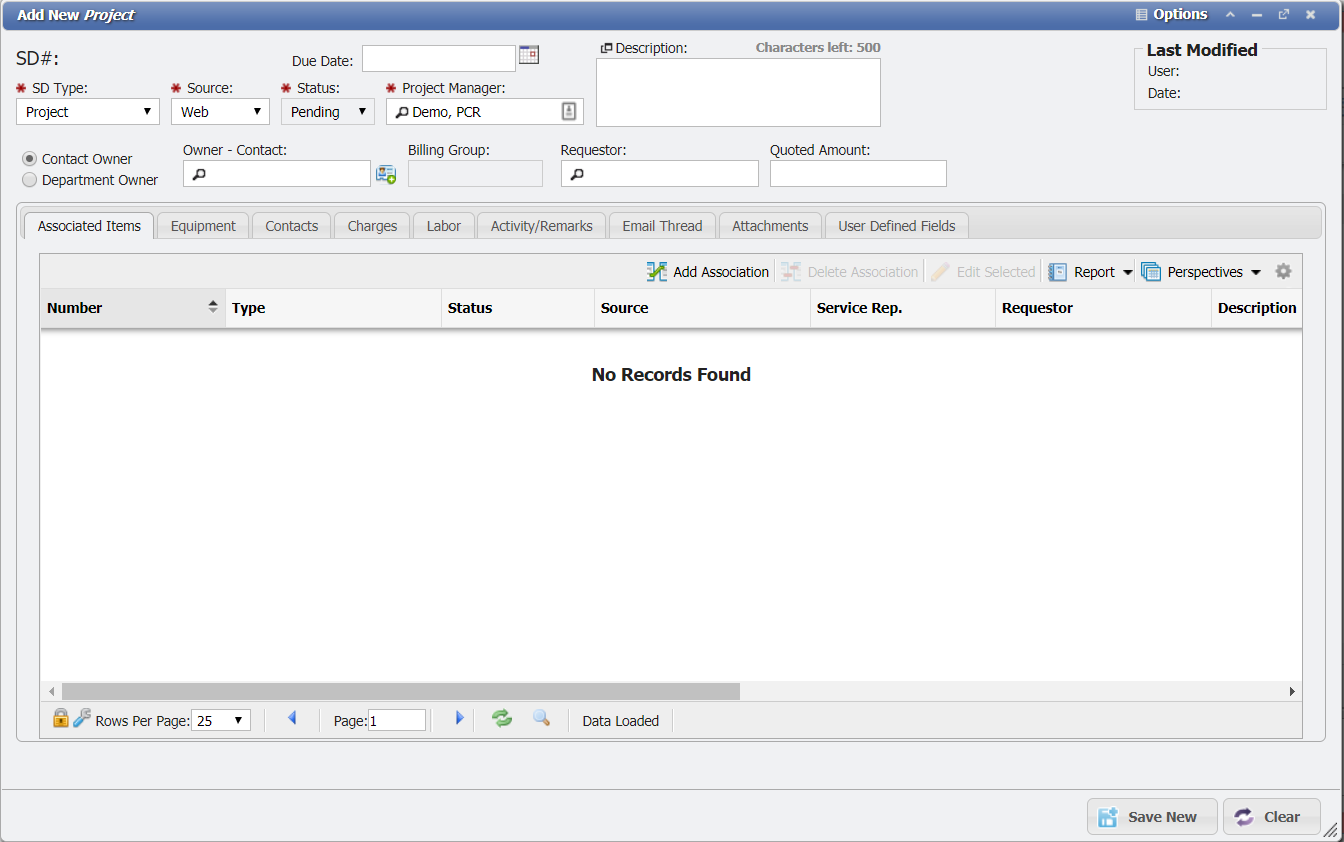Click the Save New button
The width and height of the screenshot is (1344, 842).
pyautogui.click(x=1152, y=816)
